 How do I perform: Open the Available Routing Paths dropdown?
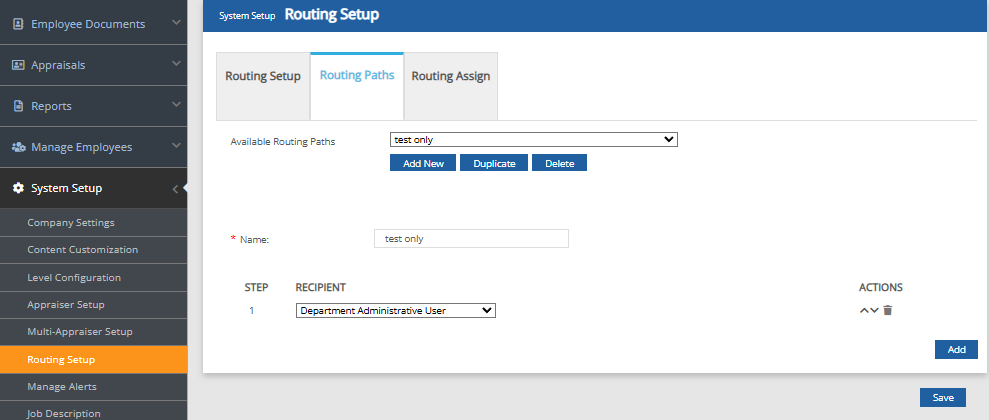[x=533, y=140]
